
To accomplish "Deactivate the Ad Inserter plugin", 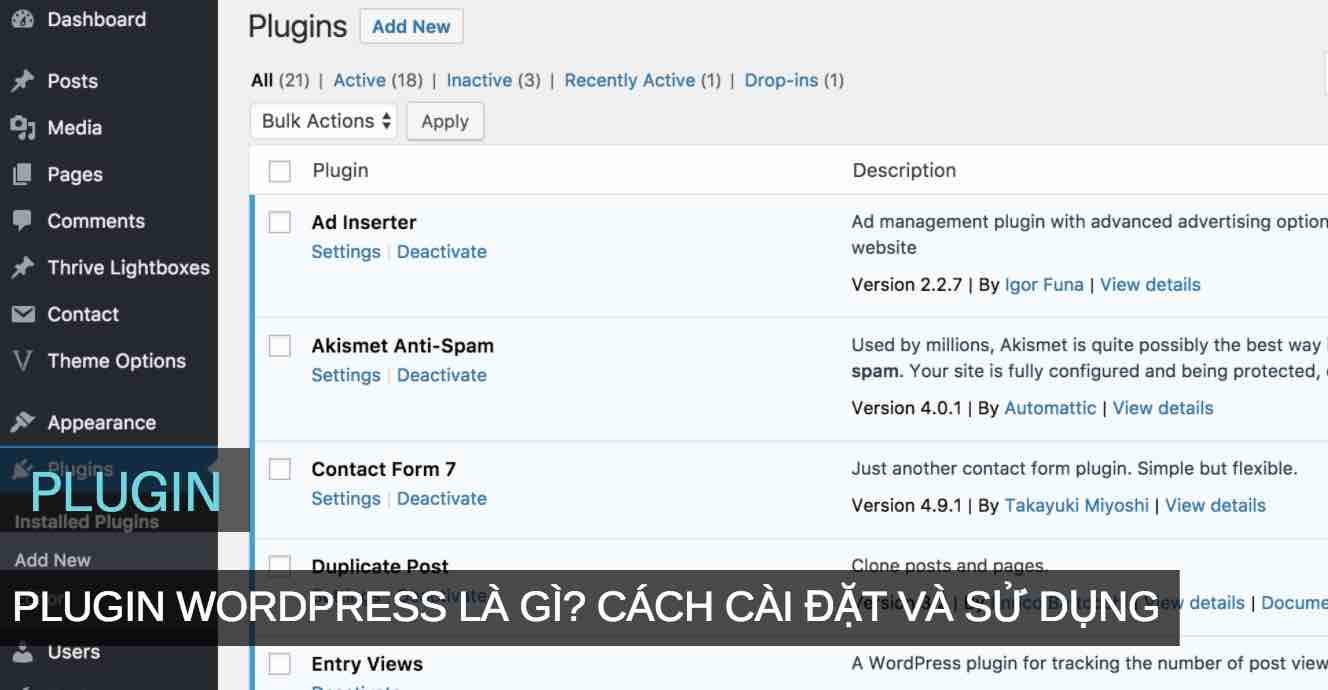I will (442, 252).
